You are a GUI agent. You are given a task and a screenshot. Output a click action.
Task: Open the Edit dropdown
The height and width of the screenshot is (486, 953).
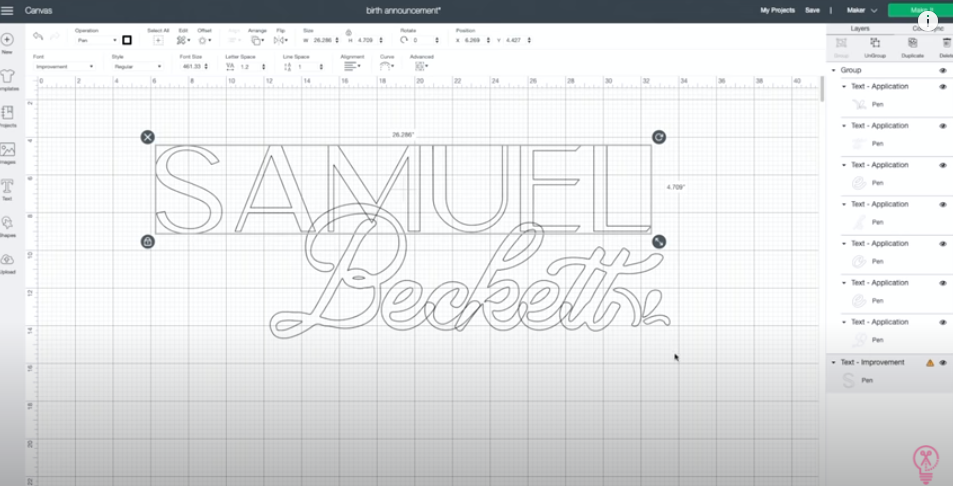coord(183,40)
